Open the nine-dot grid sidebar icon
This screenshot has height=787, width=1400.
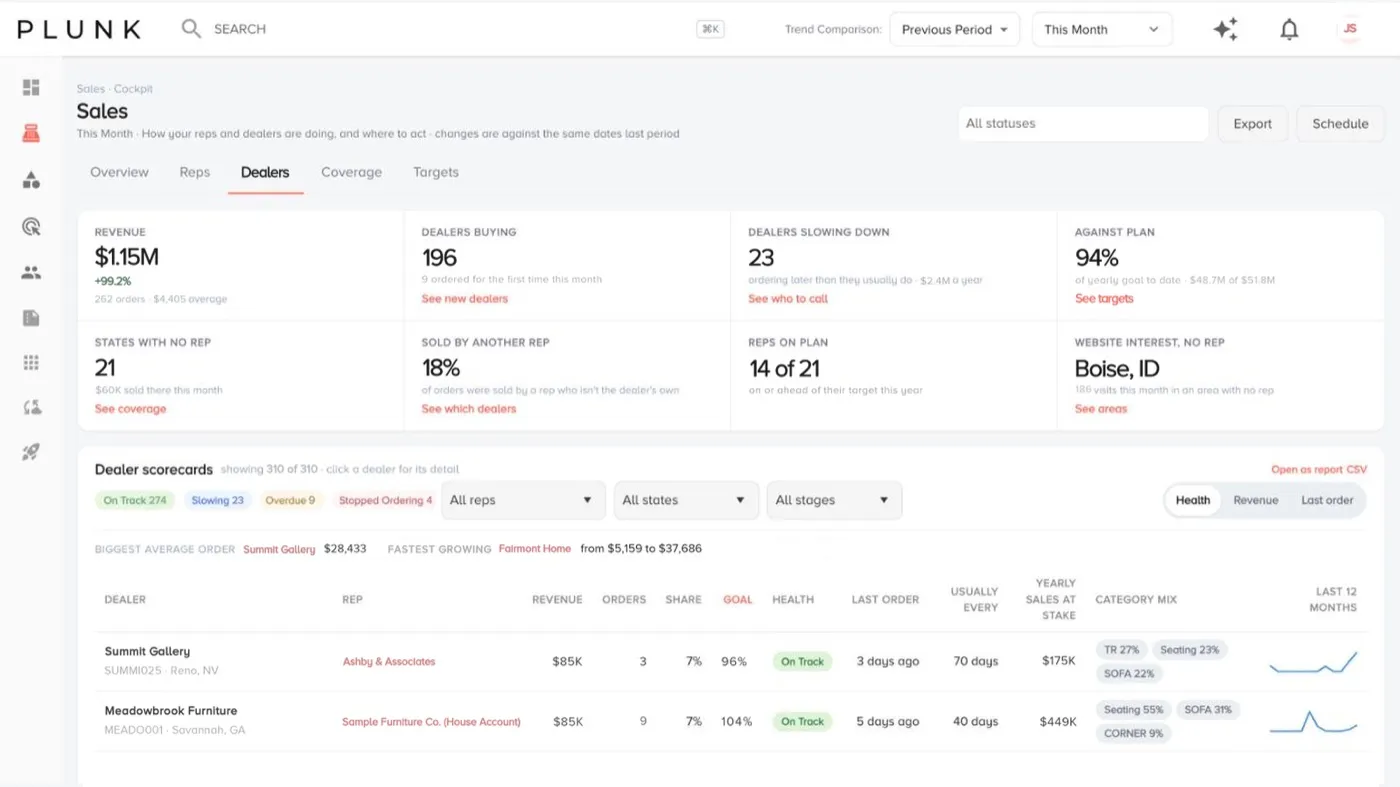coord(31,362)
